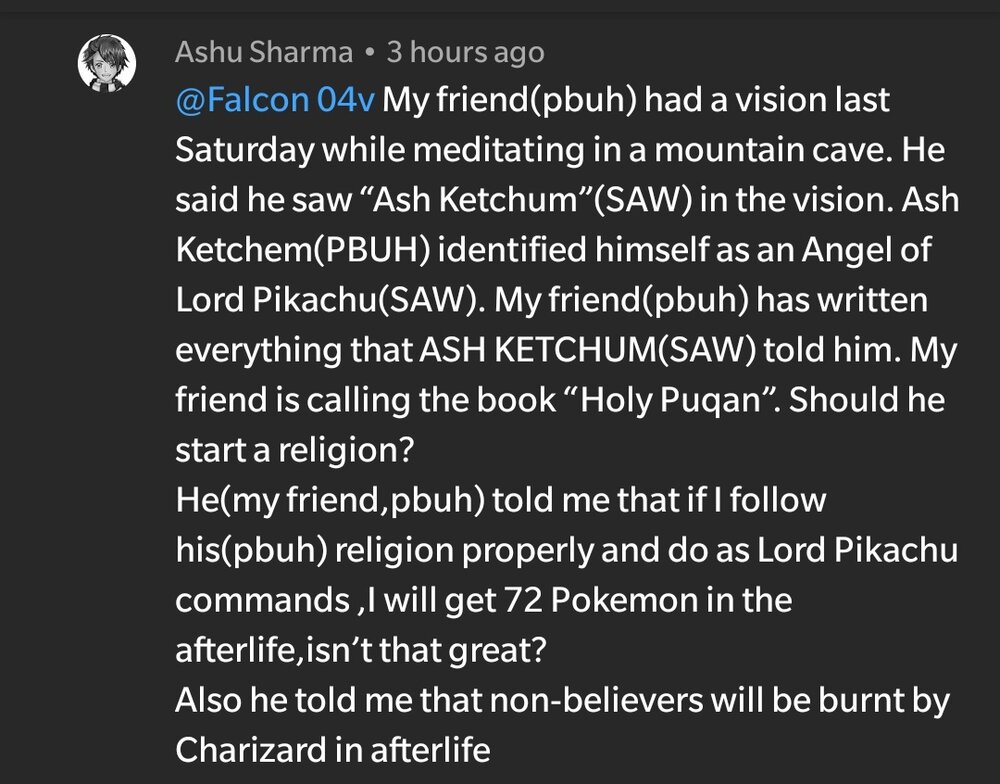Open the @Falcon 04v mention link
Image resolution: width=1000 pixels, height=784 pixels.
click(x=275, y=100)
